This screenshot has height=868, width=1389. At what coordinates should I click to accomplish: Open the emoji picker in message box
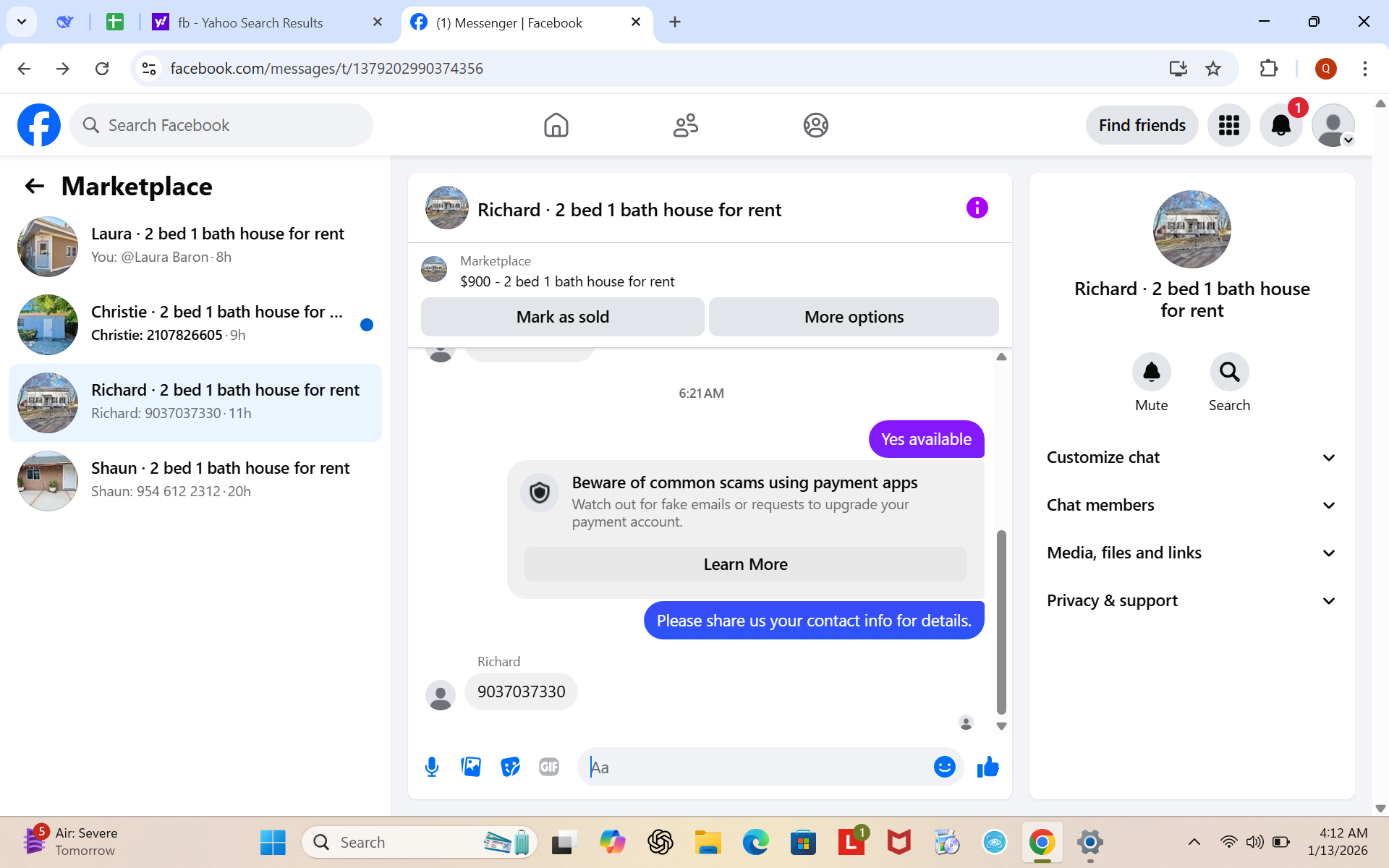(x=944, y=767)
